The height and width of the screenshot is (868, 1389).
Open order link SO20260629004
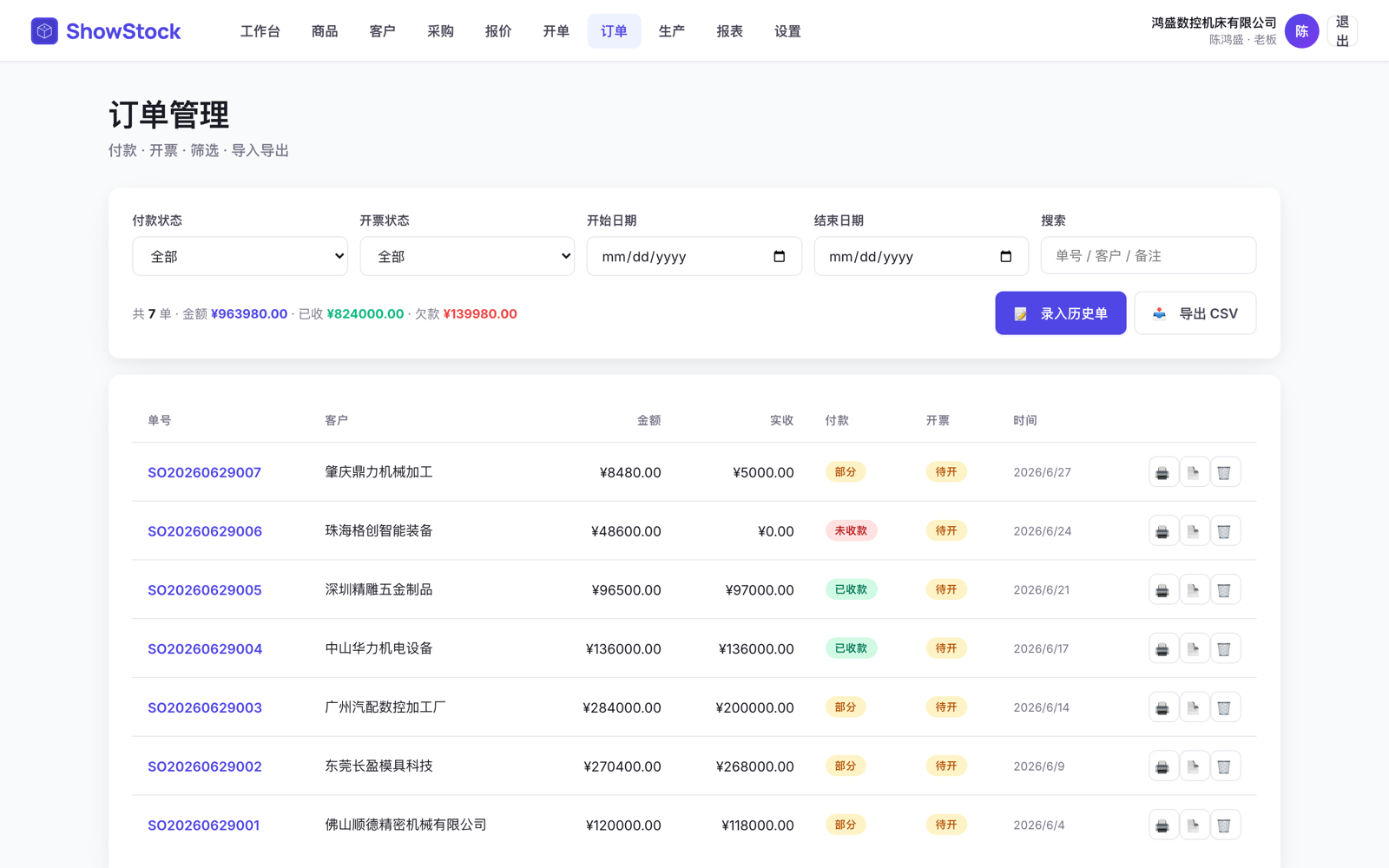(205, 648)
